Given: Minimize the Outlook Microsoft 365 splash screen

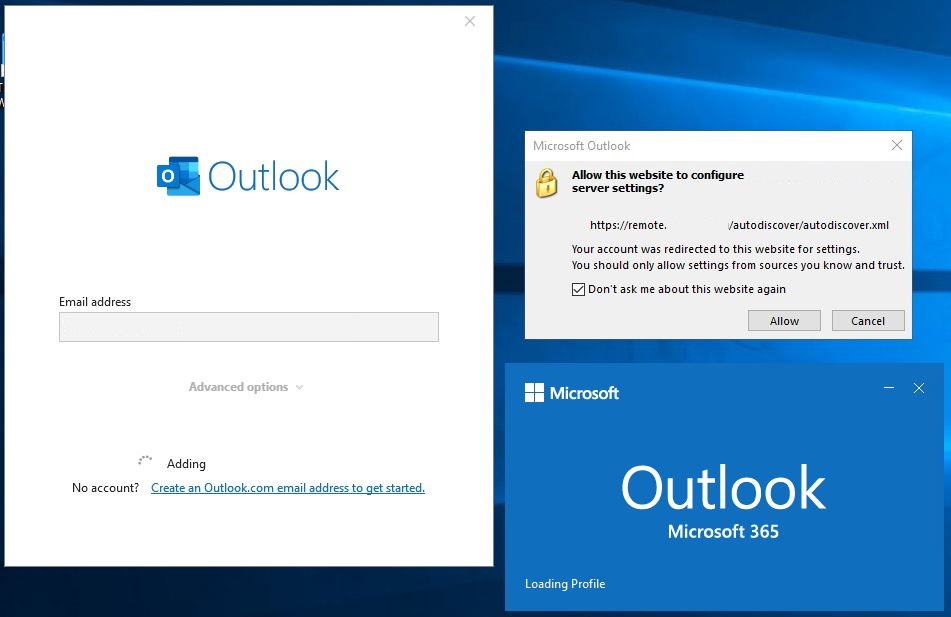Looking at the screenshot, I should click(x=889, y=388).
